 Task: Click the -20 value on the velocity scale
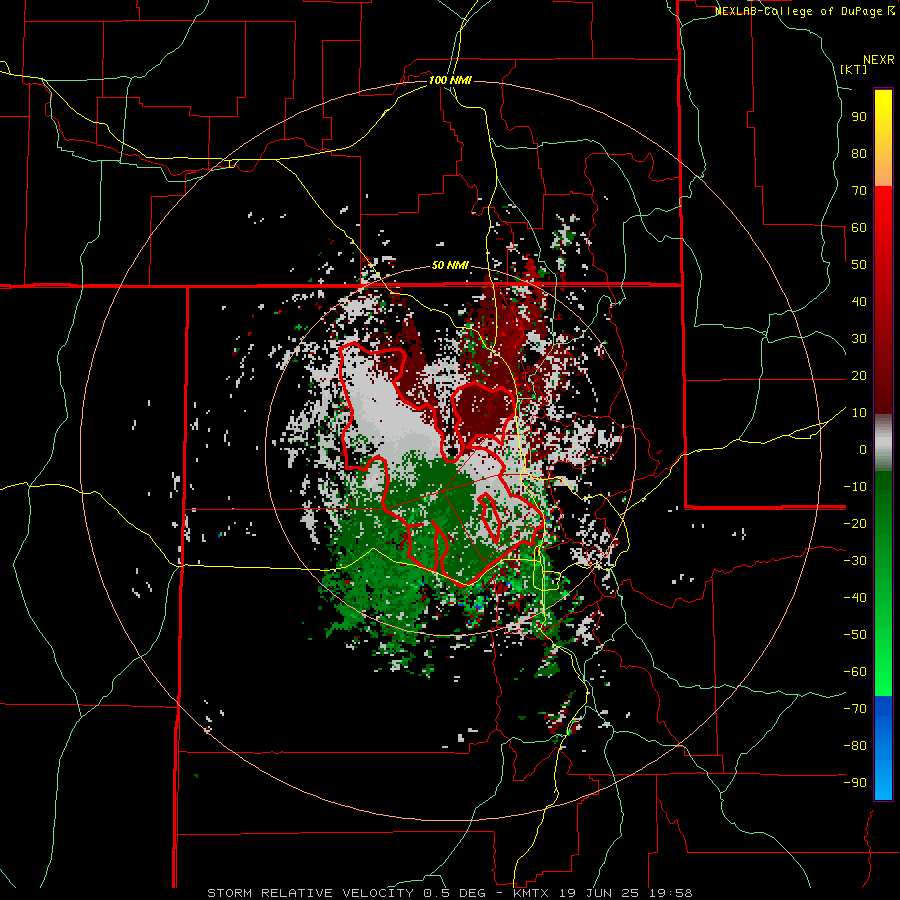[855, 524]
